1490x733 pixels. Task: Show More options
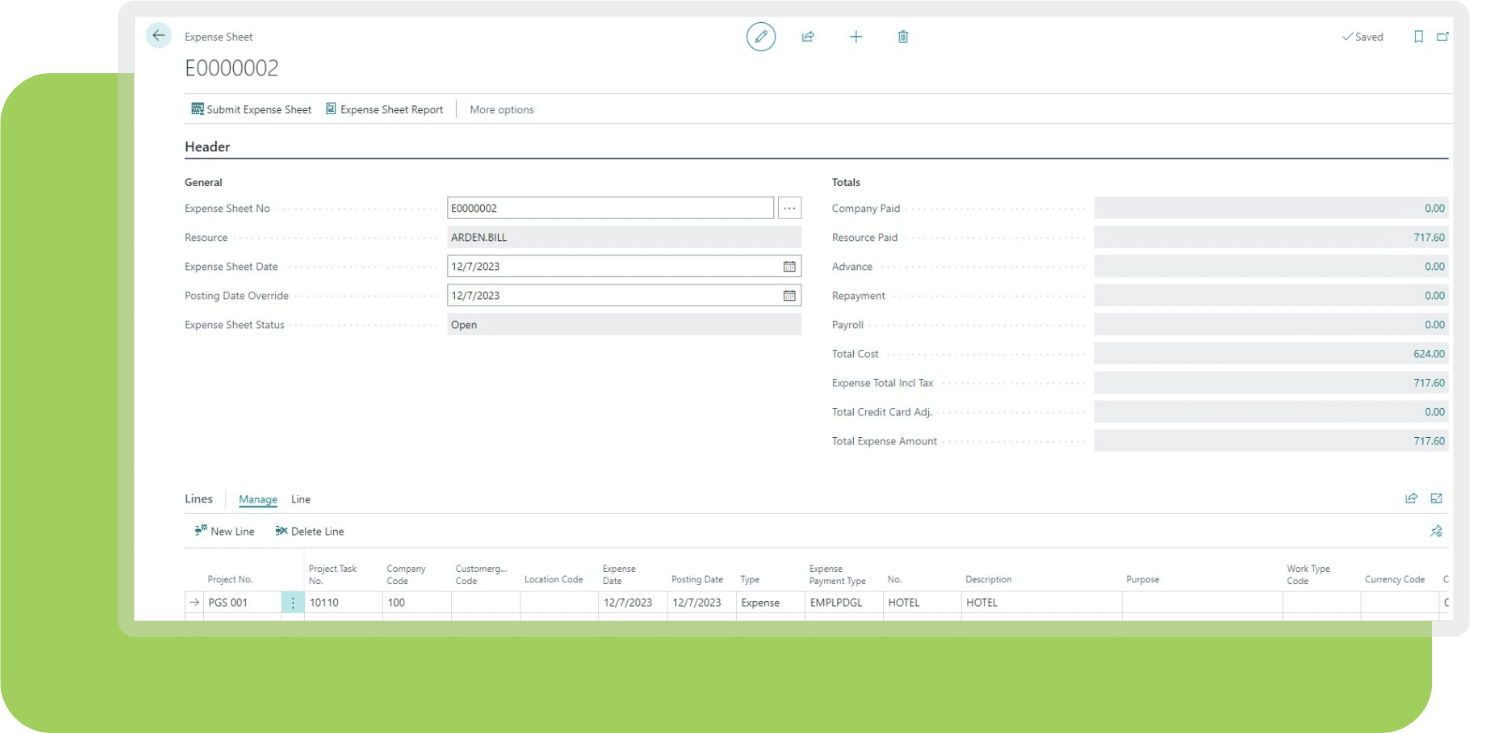coord(501,110)
